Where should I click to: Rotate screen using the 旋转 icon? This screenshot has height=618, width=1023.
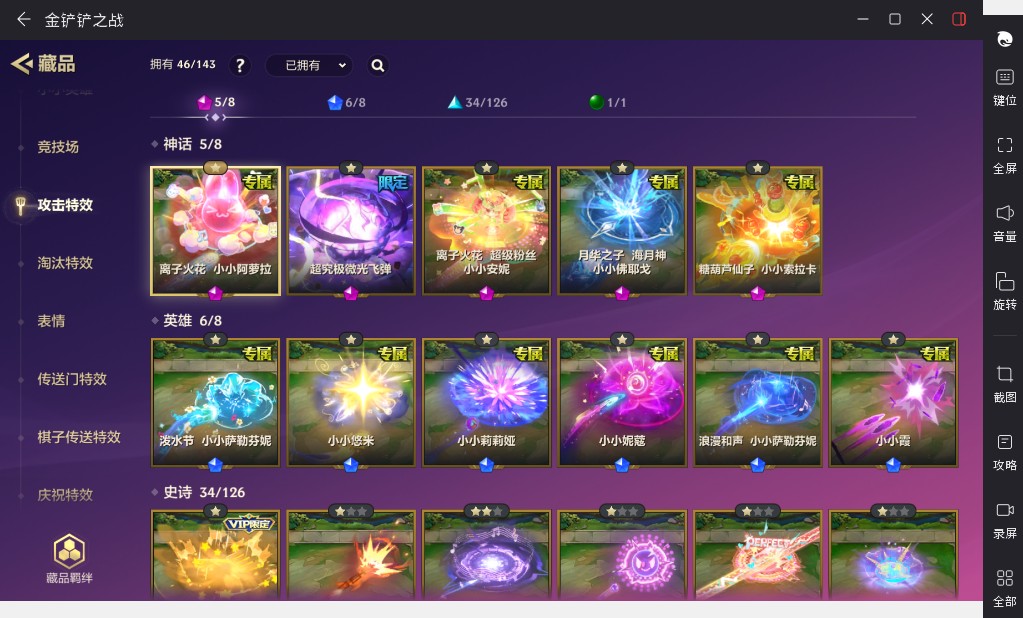pos(1005,291)
